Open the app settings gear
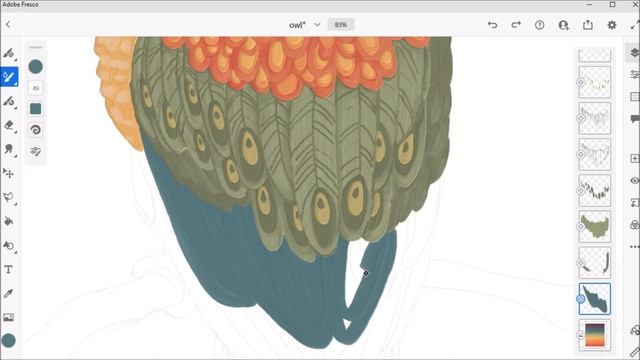The height and width of the screenshot is (360, 640). pos(611,25)
